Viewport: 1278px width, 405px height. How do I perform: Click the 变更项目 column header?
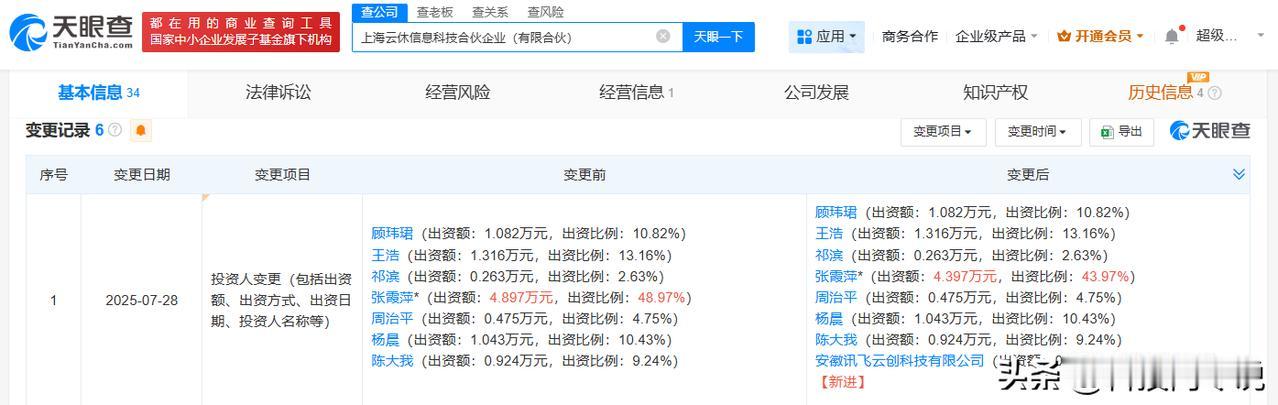[283, 175]
